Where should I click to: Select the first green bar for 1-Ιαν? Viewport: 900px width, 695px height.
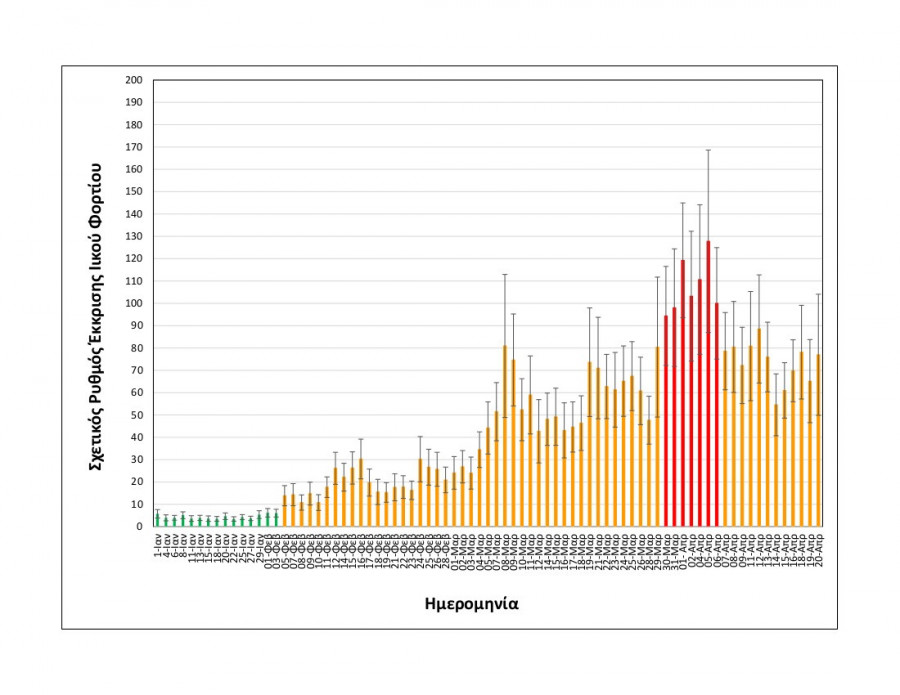point(157,520)
